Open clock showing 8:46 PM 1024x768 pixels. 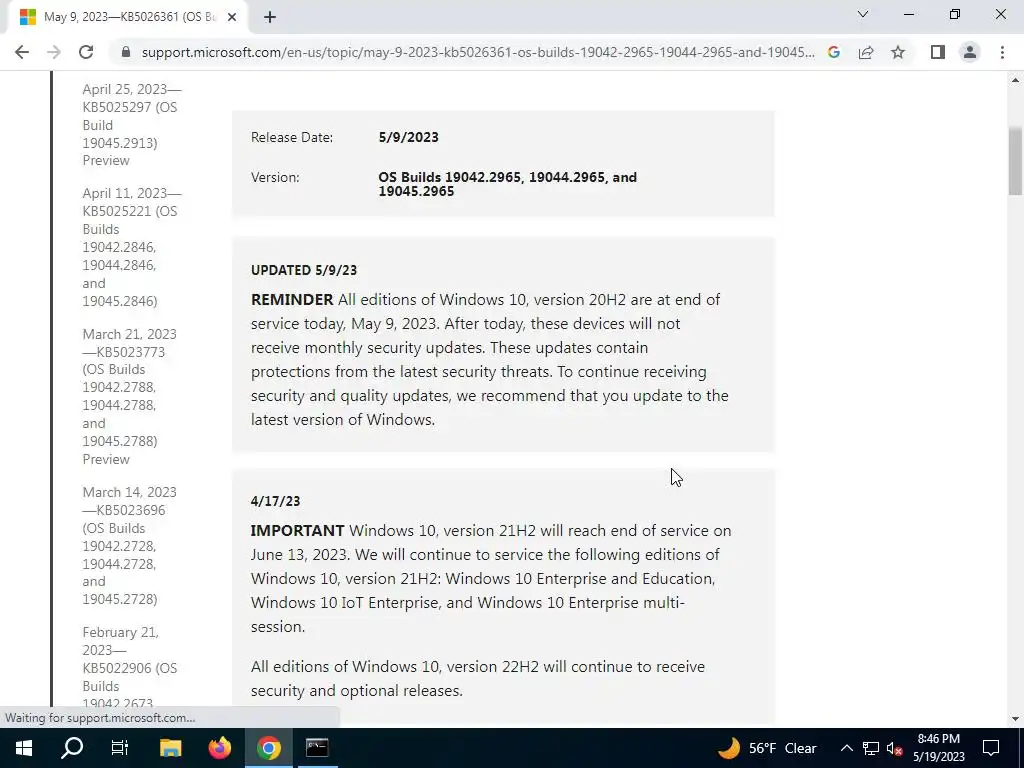(x=938, y=748)
